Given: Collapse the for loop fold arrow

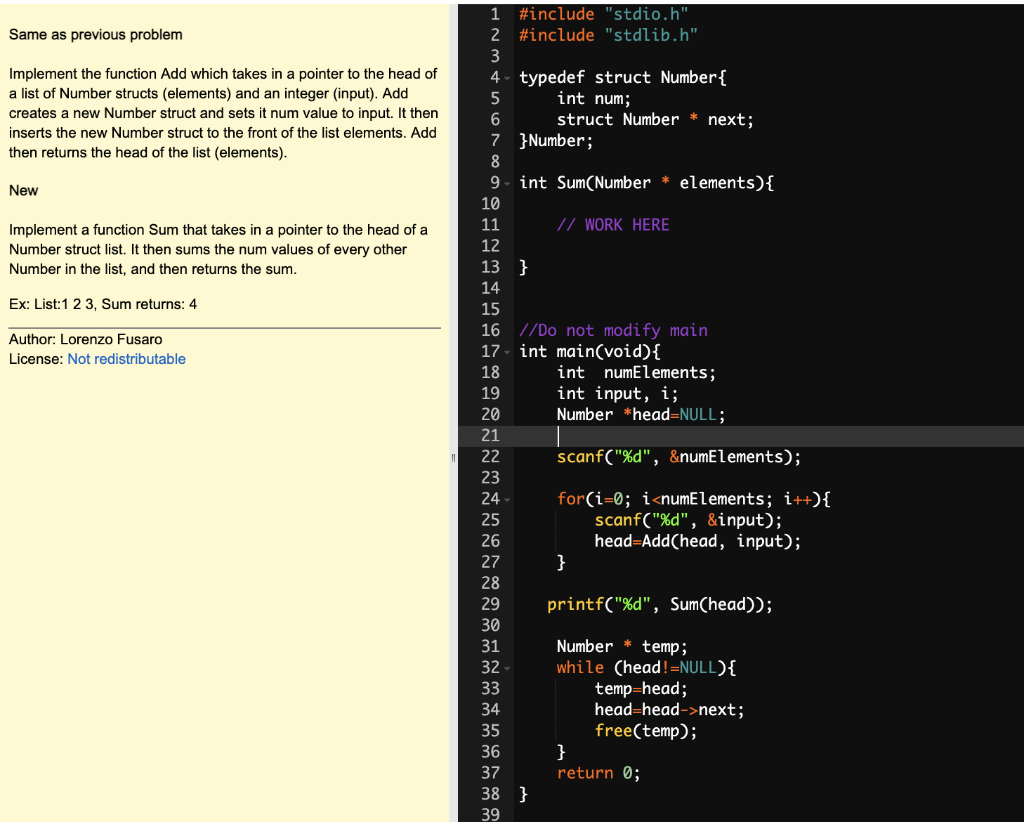Looking at the screenshot, I should point(507,498).
